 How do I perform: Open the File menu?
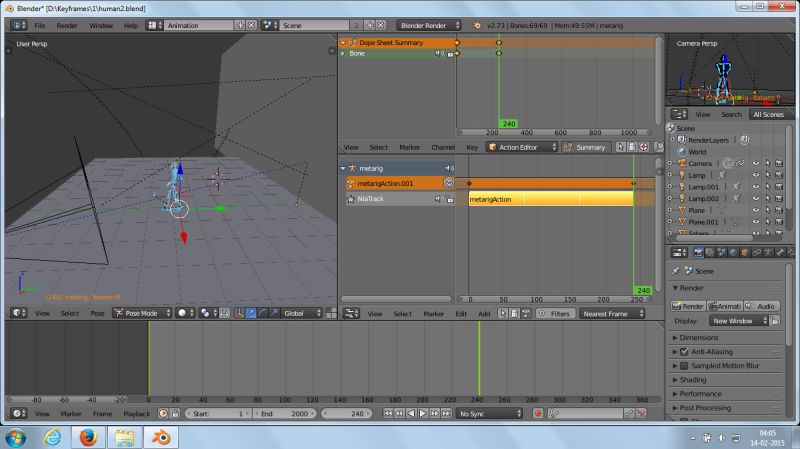tap(40, 26)
